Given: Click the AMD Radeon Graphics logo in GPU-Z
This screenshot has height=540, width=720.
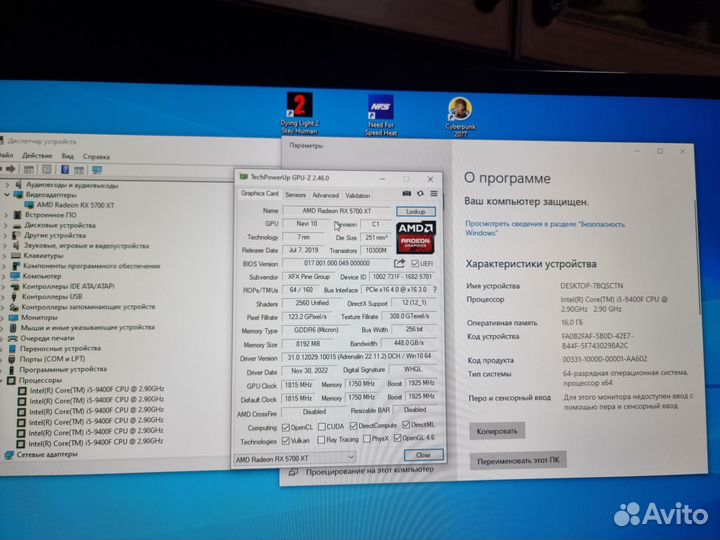Looking at the screenshot, I should coord(416,237).
